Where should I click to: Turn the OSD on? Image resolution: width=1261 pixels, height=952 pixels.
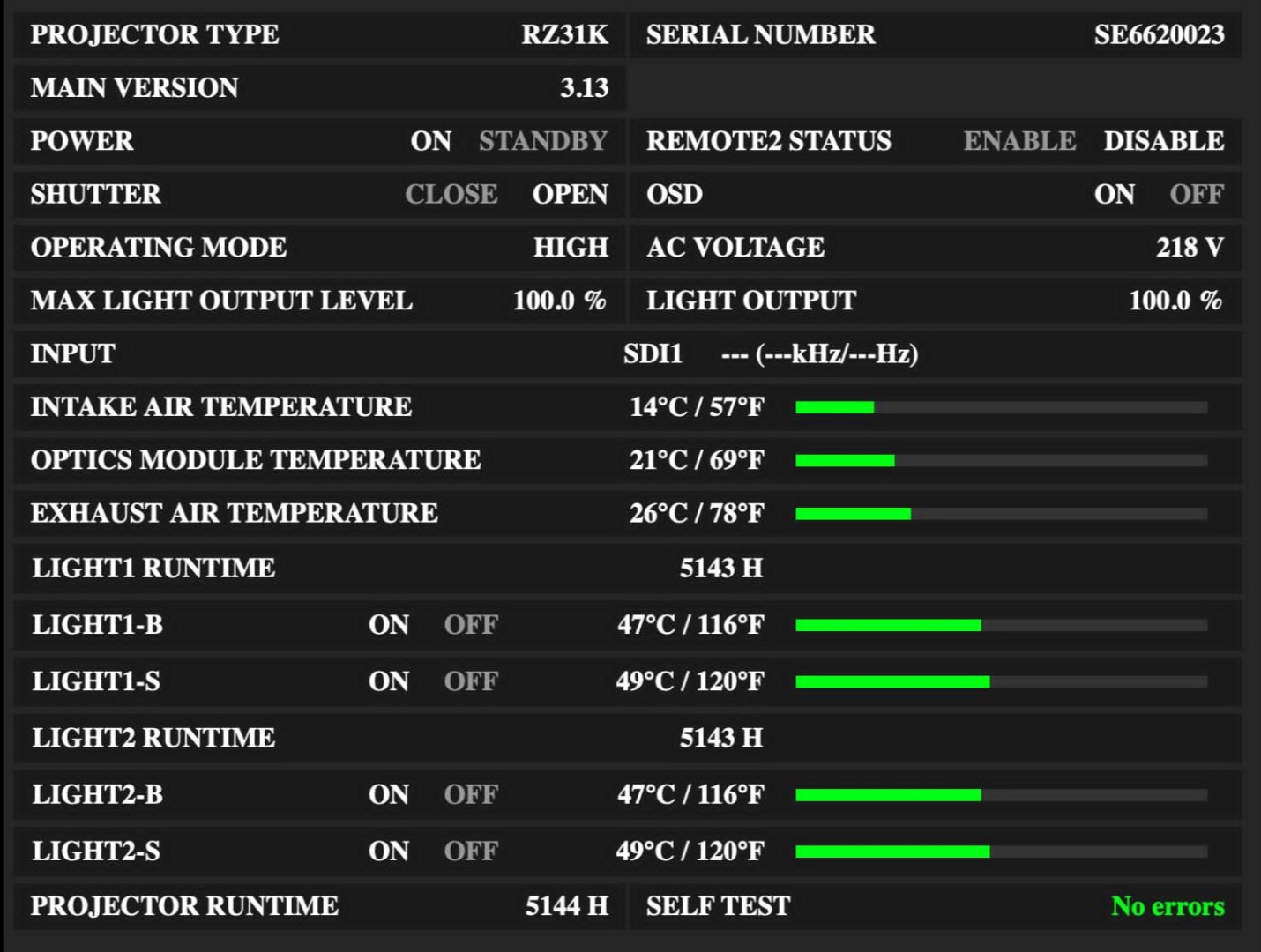(x=1114, y=194)
